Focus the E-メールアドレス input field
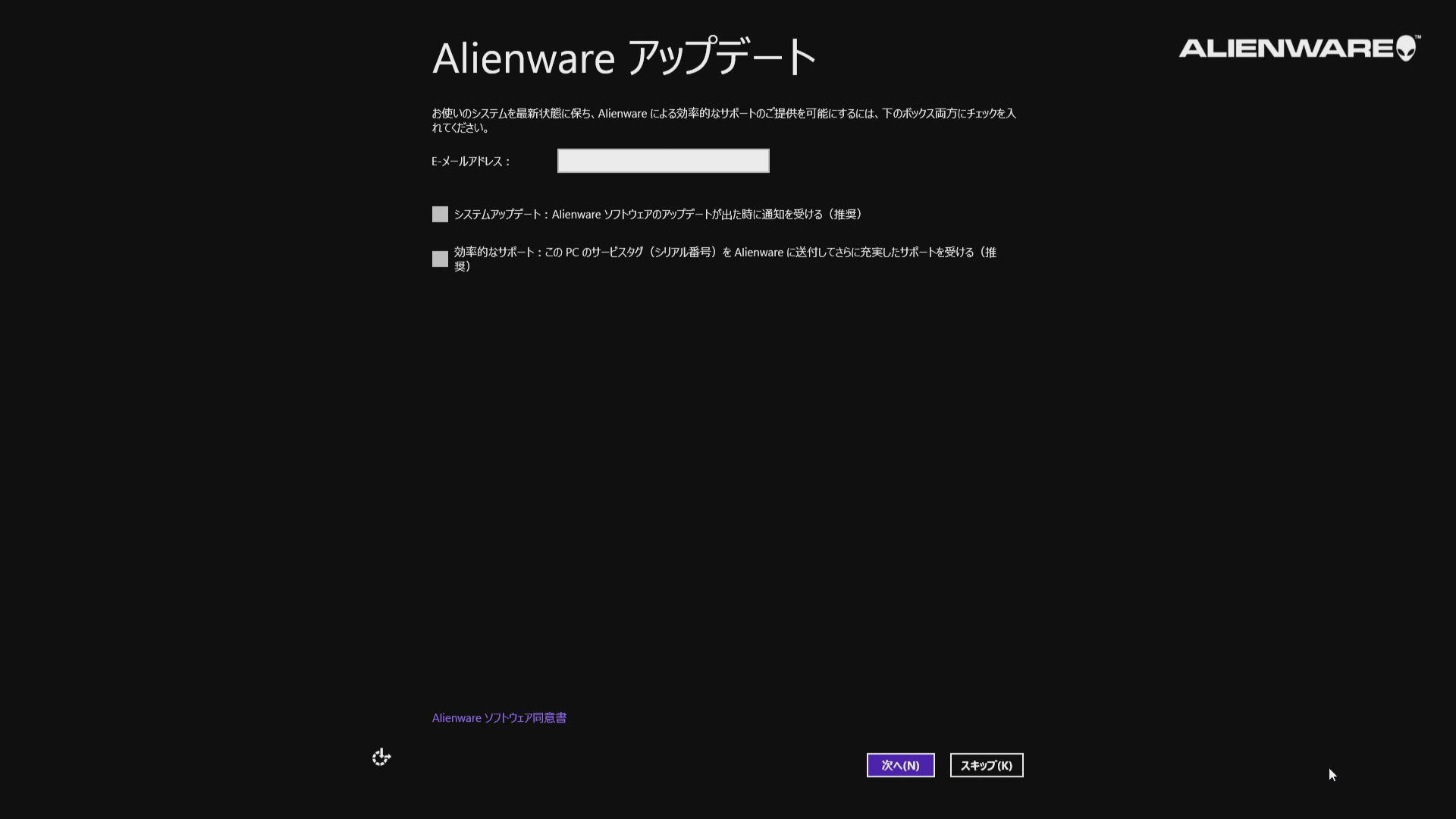The width and height of the screenshot is (1456, 819). [x=663, y=161]
